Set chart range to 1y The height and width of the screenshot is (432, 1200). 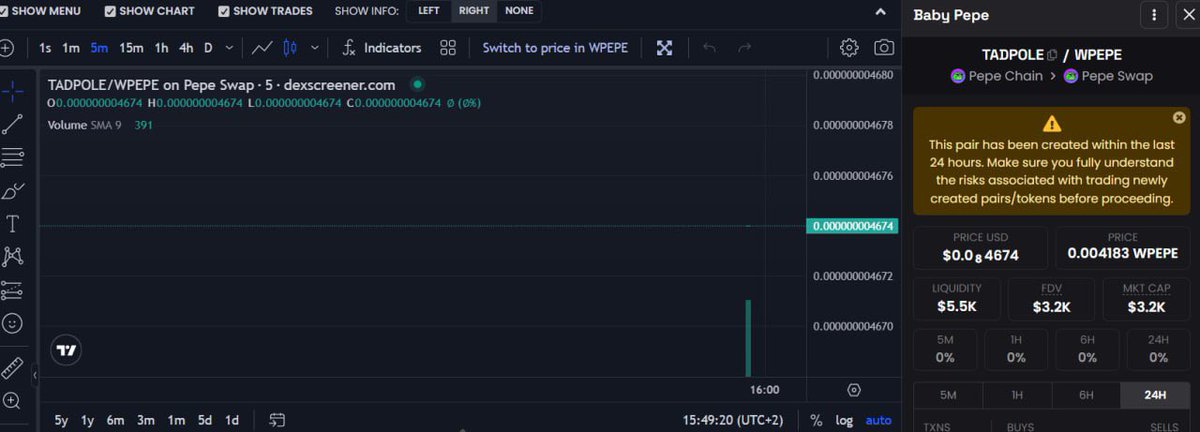[88, 420]
